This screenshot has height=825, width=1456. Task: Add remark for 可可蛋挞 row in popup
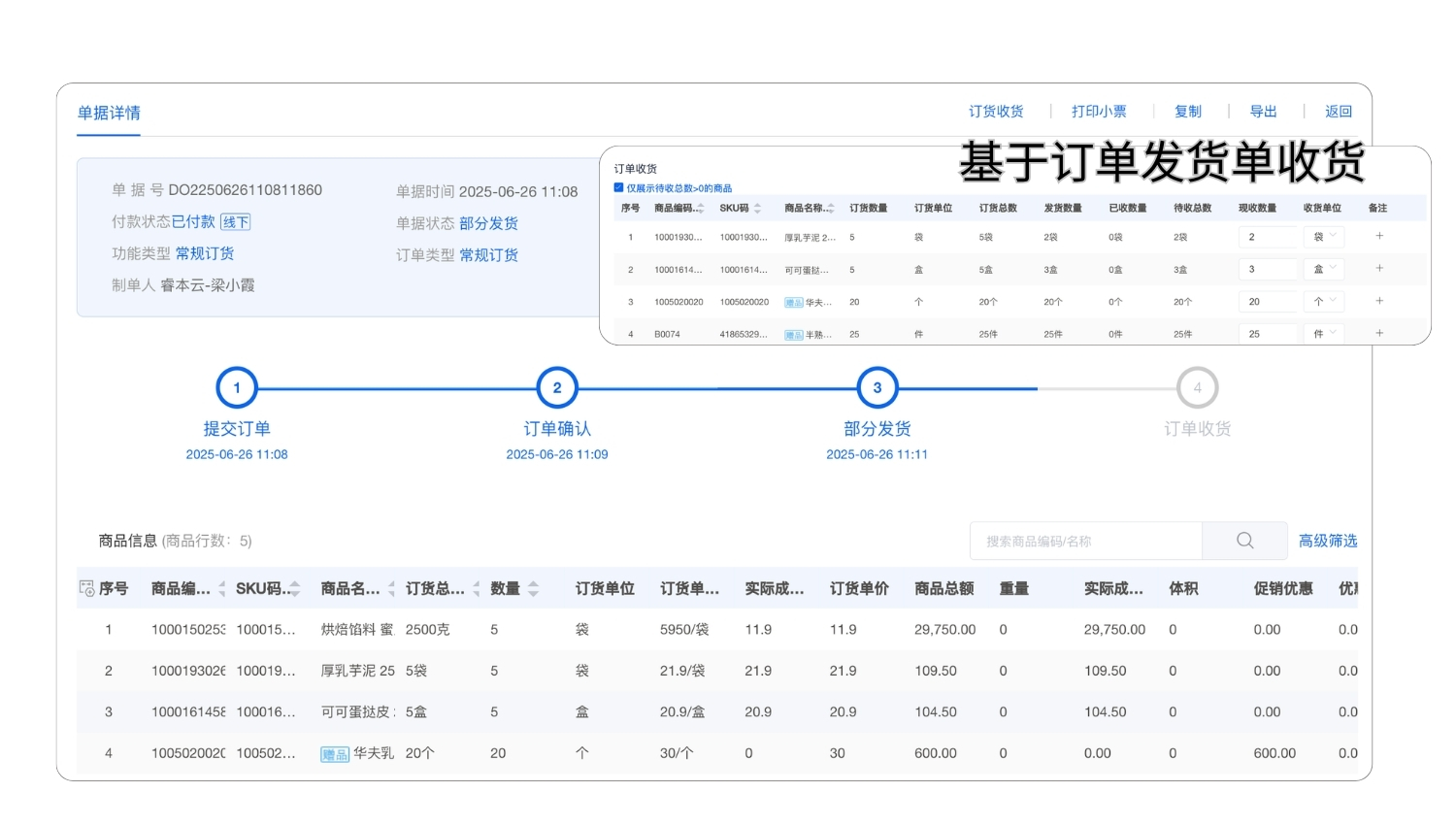tap(1379, 269)
